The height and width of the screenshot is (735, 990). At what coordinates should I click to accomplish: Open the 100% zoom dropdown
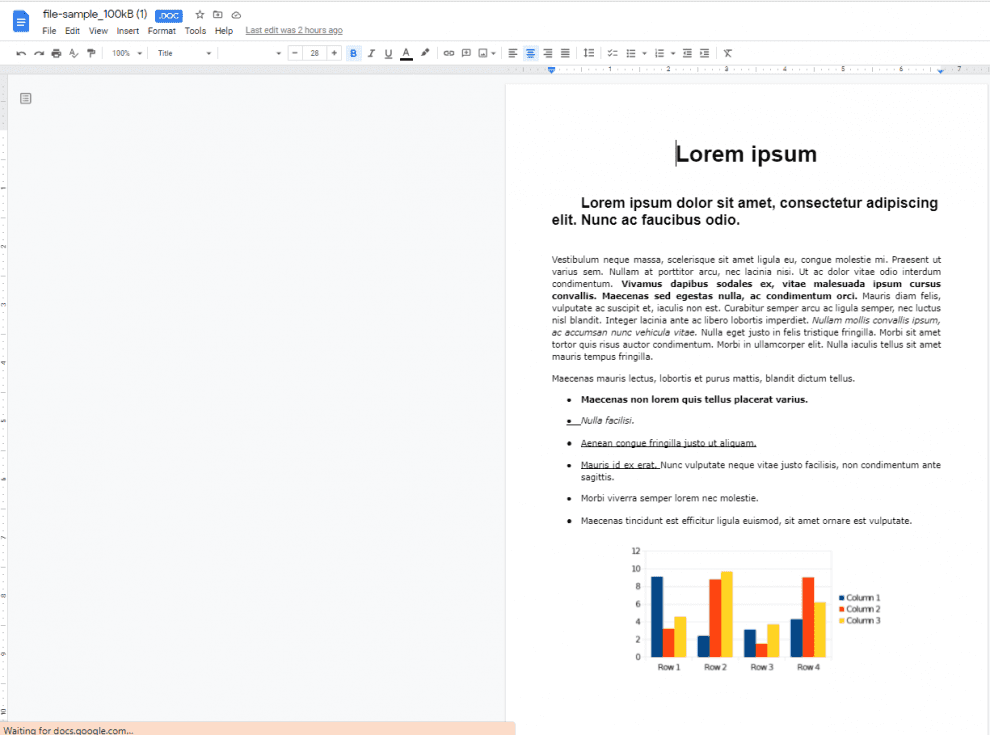[126, 53]
